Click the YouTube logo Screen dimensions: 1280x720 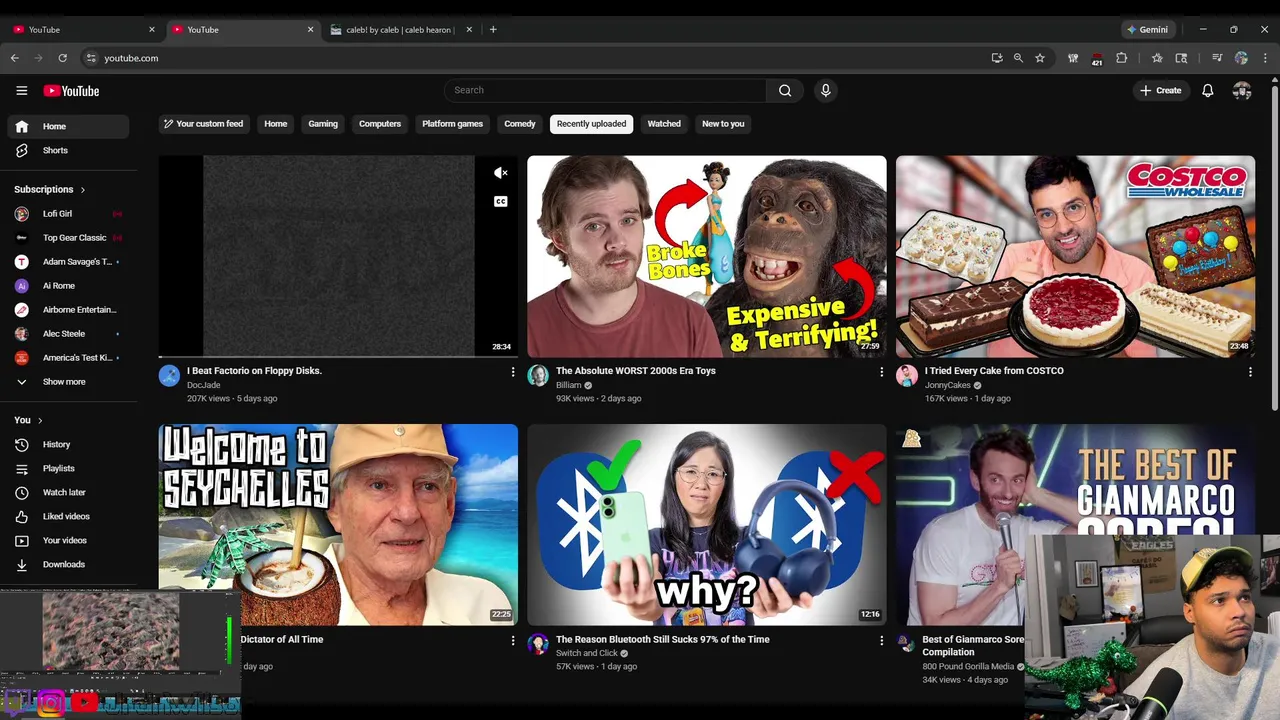(x=71, y=91)
